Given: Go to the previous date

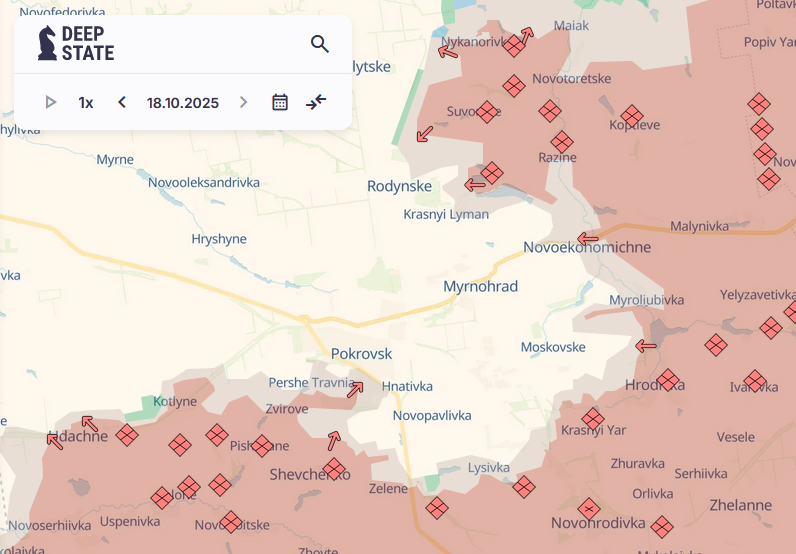Looking at the screenshot, I should point(122,103).
